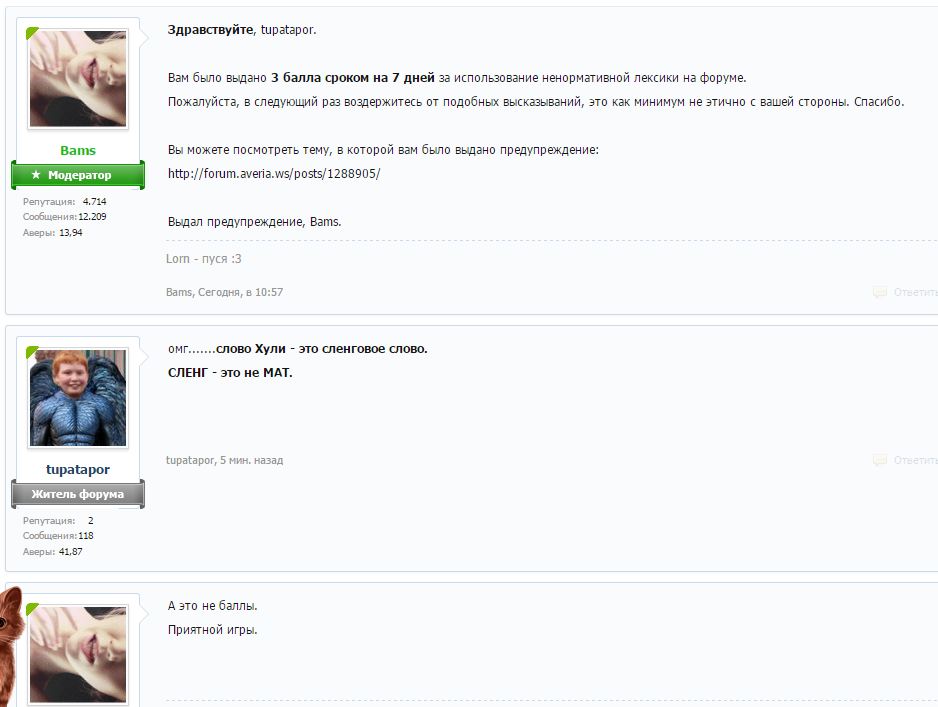Click the online indicator on tupatapor's avatar
Viewport: 938px width, 707px height.
(x=32, y=352)
